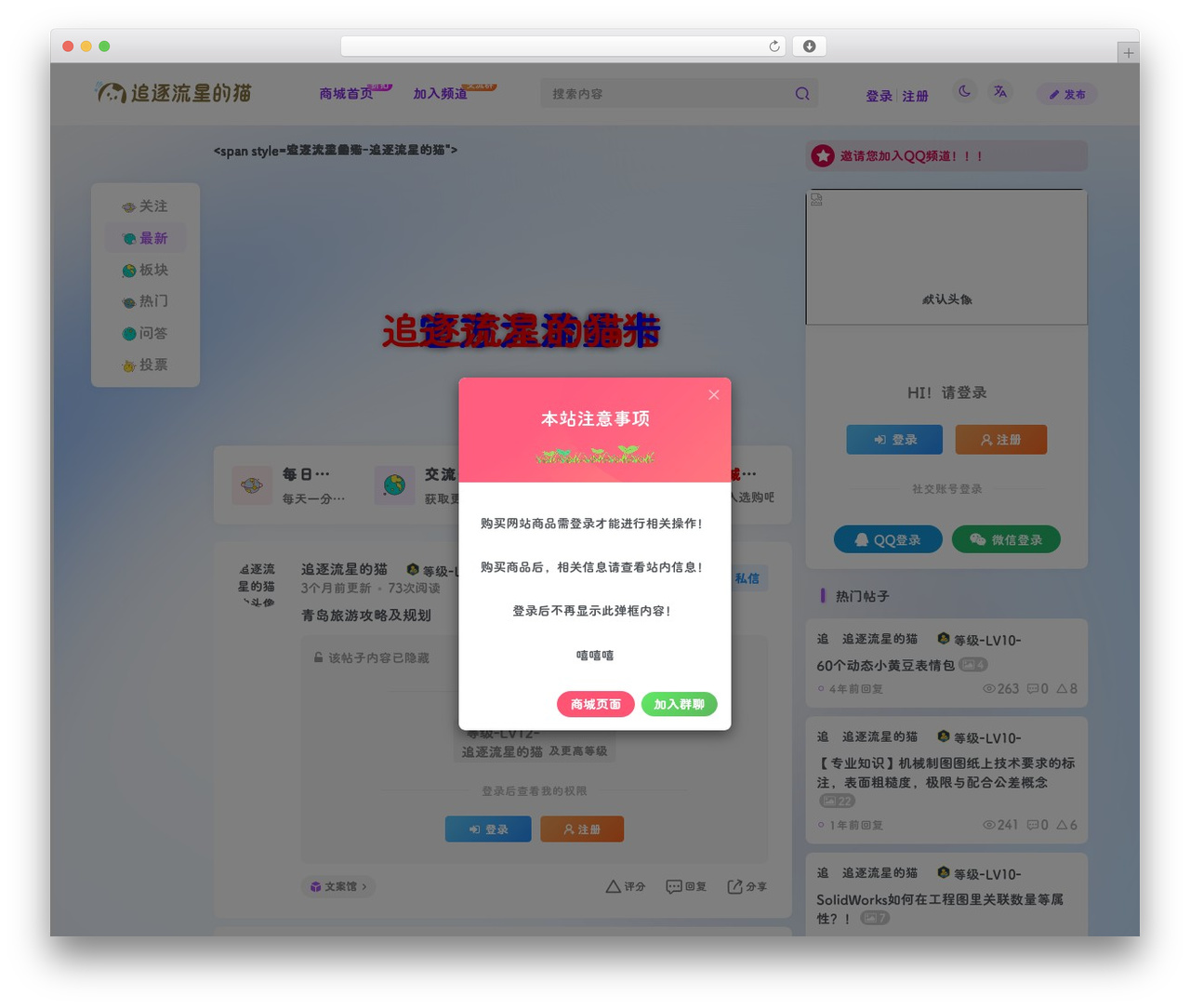
Task: Open a new browser tab plus
Action: click(1128, 53)
